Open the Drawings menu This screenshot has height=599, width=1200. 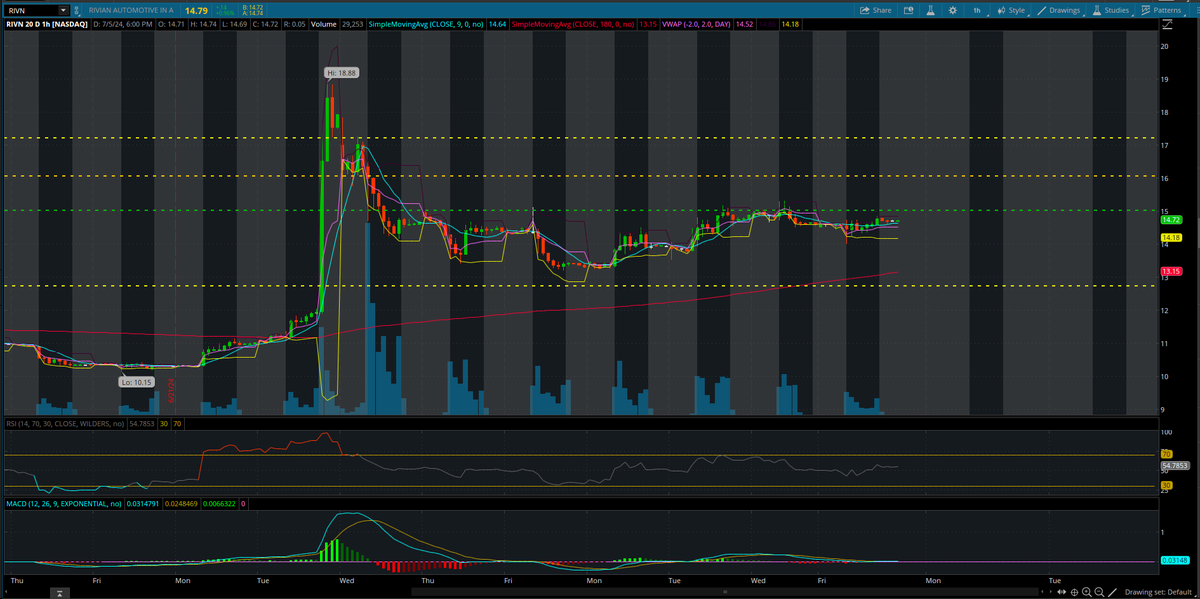click(1059, 10)
